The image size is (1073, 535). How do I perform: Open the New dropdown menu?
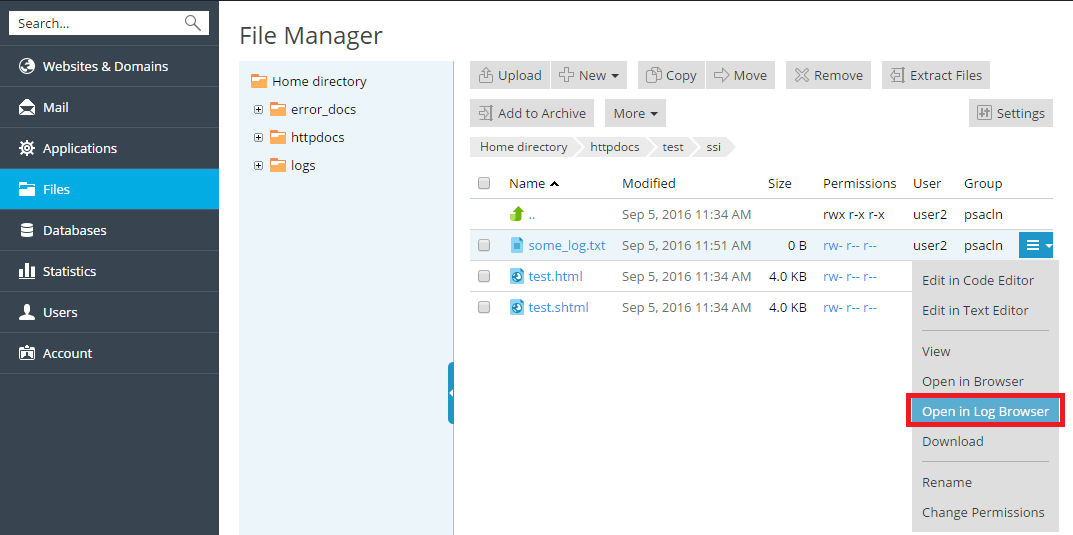[589, 75]
